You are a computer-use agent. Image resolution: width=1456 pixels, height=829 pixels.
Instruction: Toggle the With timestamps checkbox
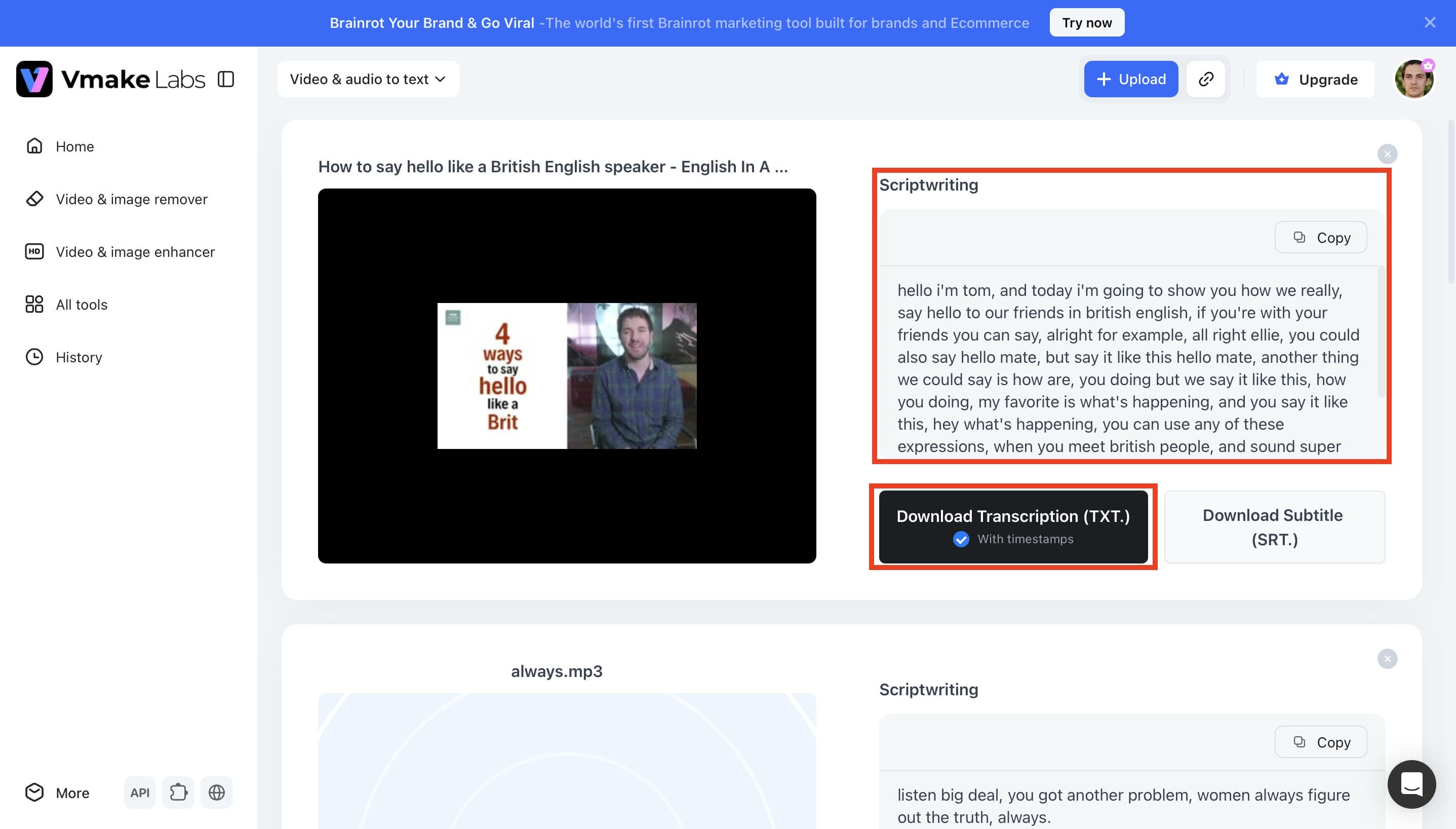coord(961,539)
